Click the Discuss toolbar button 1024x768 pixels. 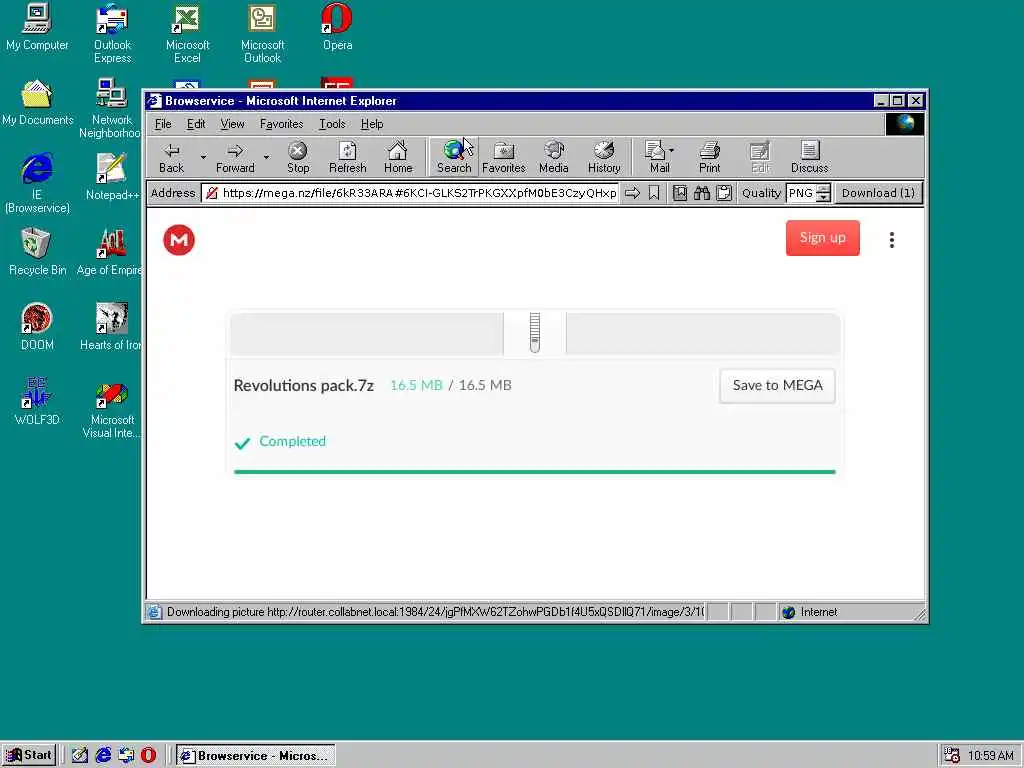pyautogui.click(x=809, y=157)
